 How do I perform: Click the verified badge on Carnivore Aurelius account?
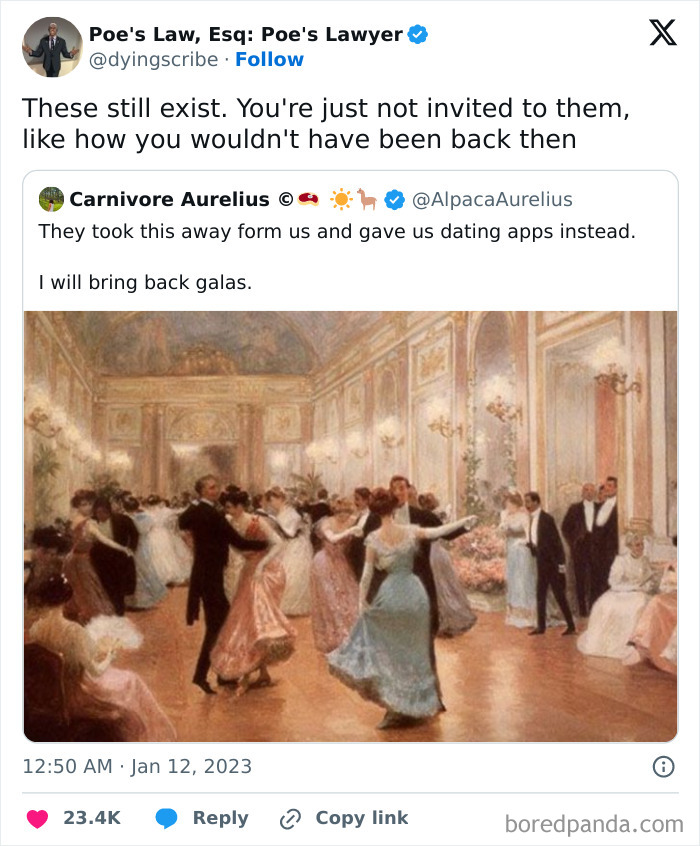pos(396,199)
